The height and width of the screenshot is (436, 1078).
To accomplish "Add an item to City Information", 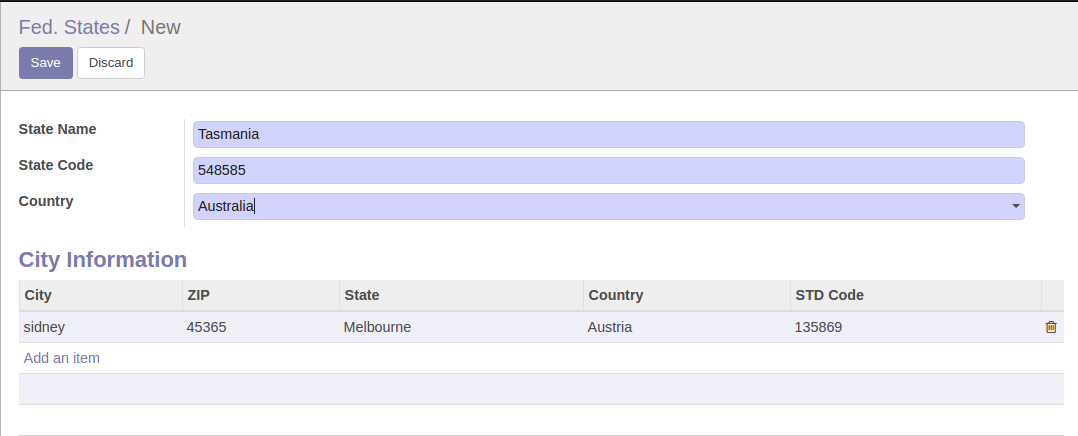I will click(x=61, y=358).
